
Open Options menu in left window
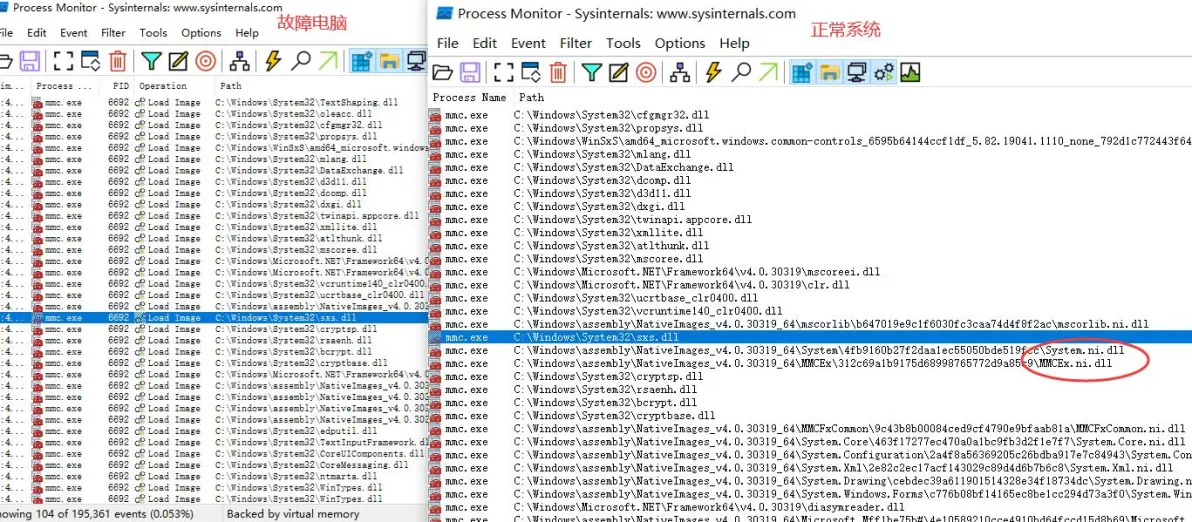pos(201,33)
